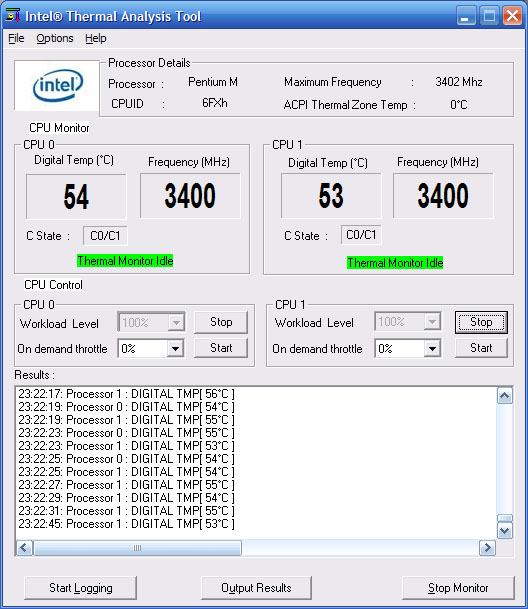Click CPU 0 Thermal Monitor Idle status
Image resolution: width=528 pixels, height=609 pixels.
click(x=125, y=261)
